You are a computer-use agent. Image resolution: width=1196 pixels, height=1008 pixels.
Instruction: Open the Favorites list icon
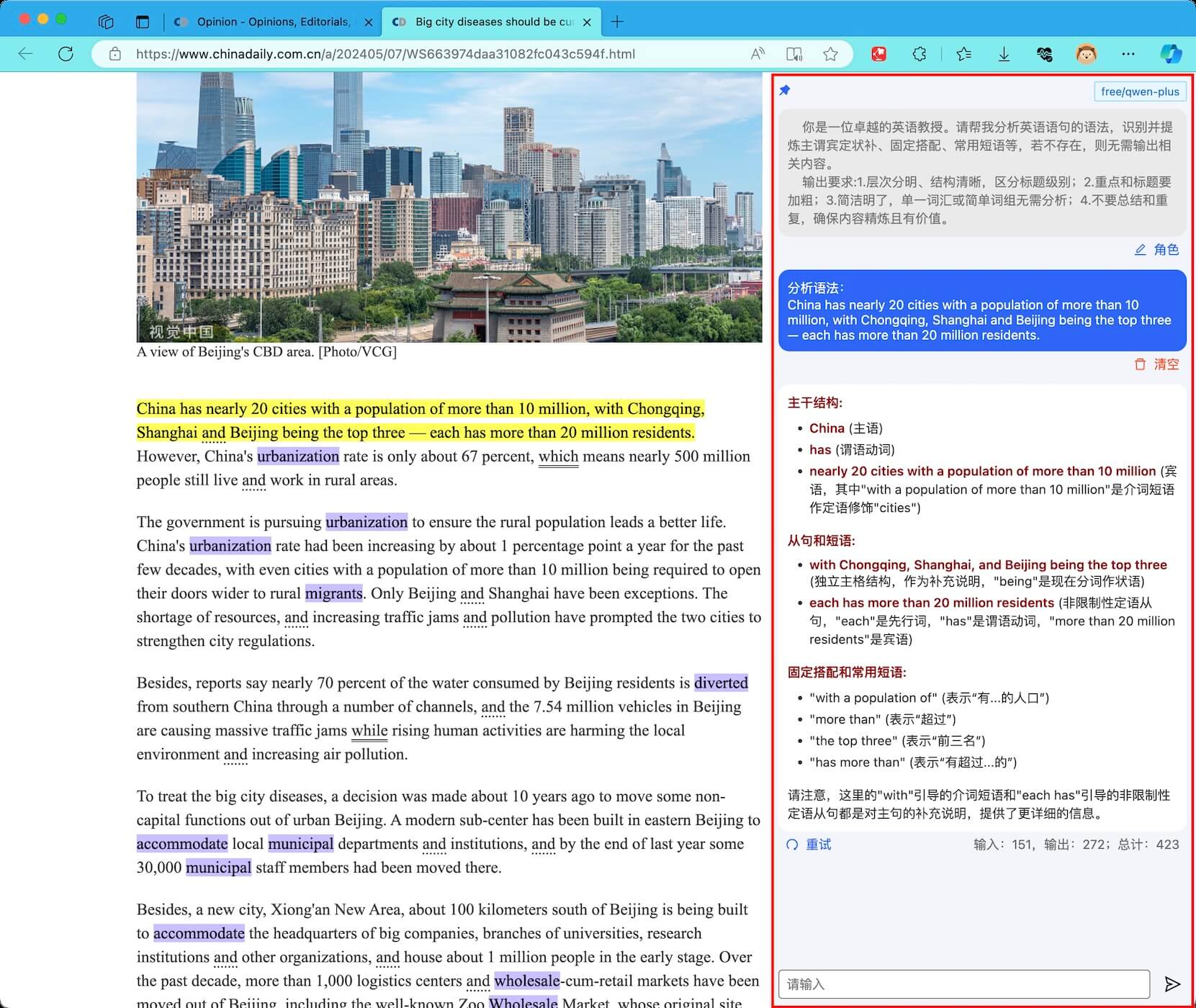963,54
